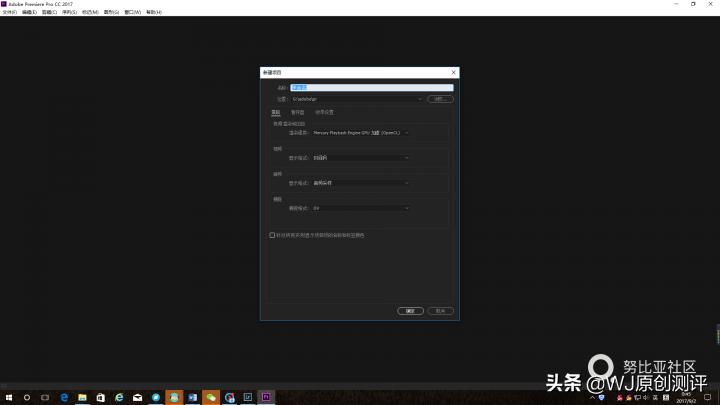
Task: Open the audio display format dropdown
Action: [361, 183]
